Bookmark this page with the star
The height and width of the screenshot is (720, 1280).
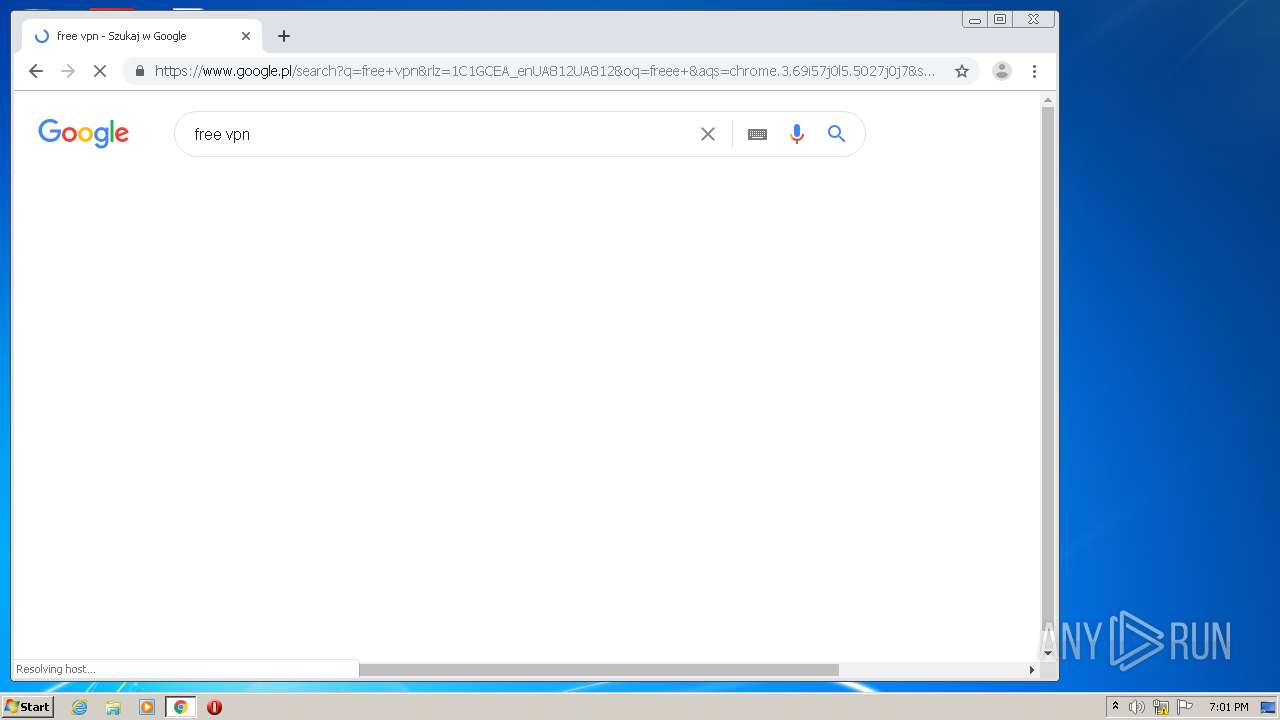pyautogui.click(x=962, y=71)
